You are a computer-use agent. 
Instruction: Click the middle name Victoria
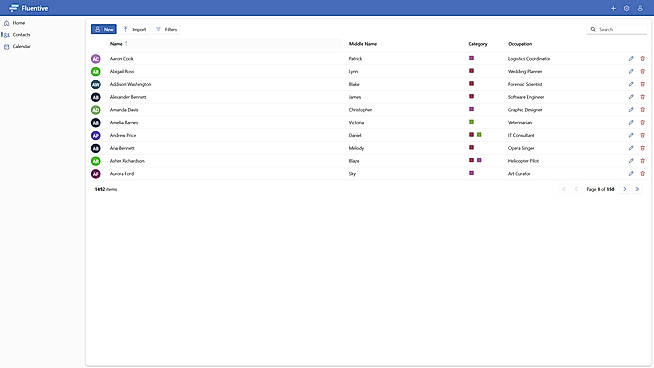356,123
